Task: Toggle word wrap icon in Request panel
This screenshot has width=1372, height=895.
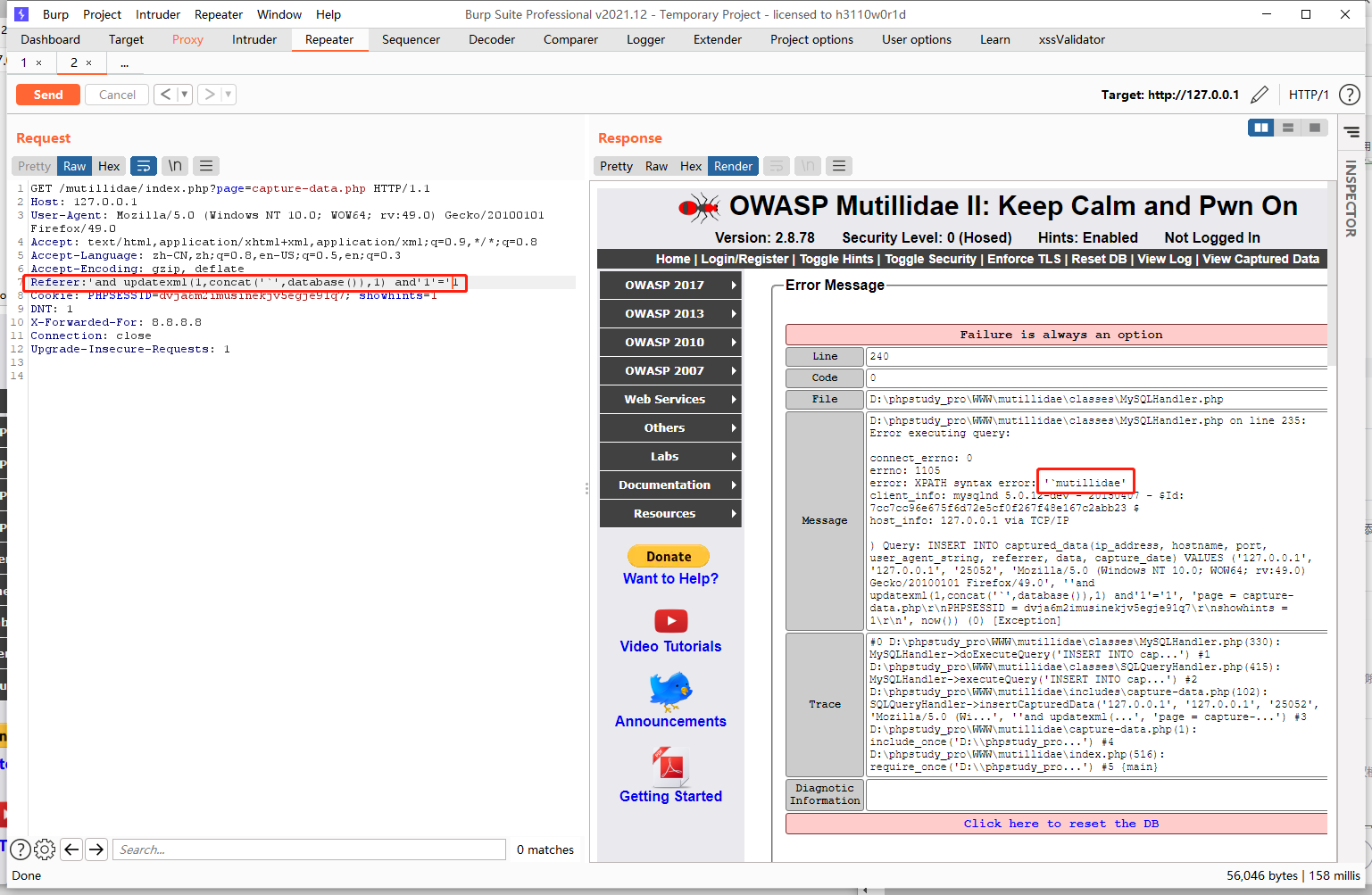Action: (x=144, y=166)
